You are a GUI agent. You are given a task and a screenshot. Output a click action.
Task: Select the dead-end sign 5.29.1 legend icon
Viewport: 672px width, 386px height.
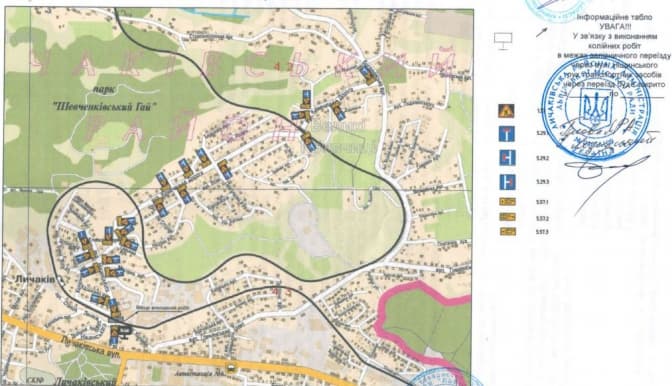point(507,134)
